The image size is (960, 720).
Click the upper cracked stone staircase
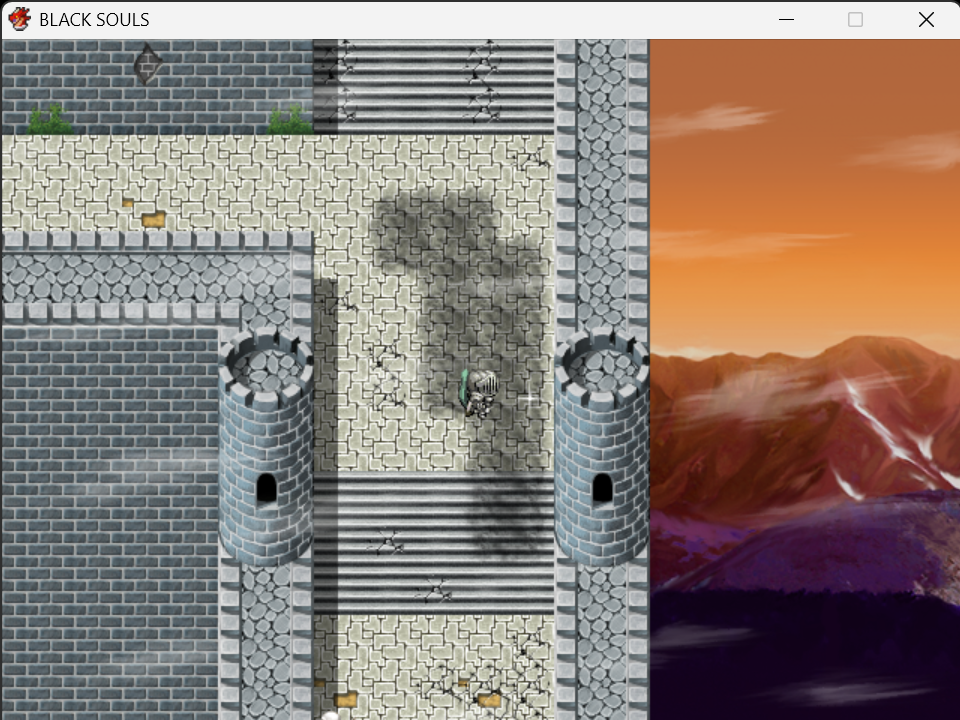433,86
